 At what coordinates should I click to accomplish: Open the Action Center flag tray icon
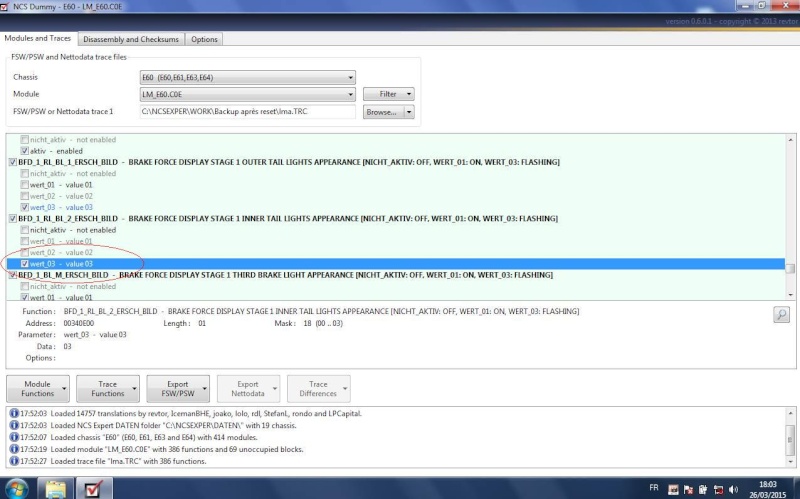click(x=688, y=490)
